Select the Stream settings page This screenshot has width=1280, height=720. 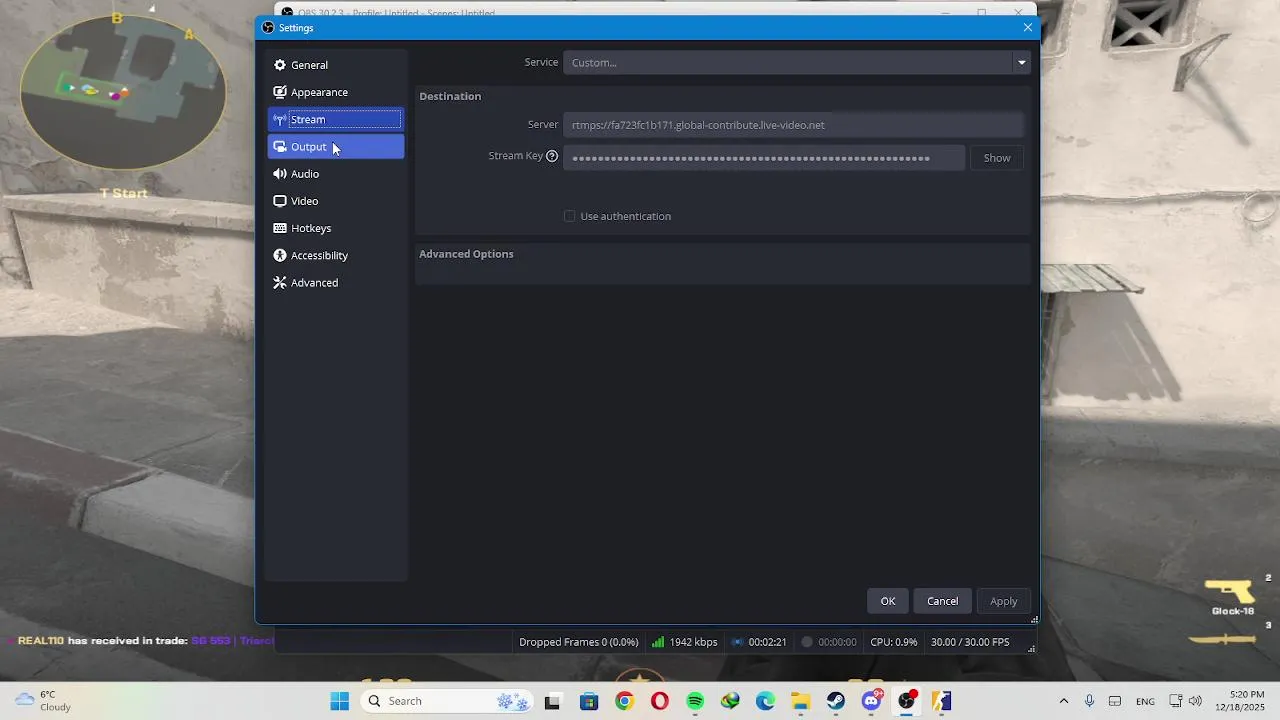click(x=336, y=119)
